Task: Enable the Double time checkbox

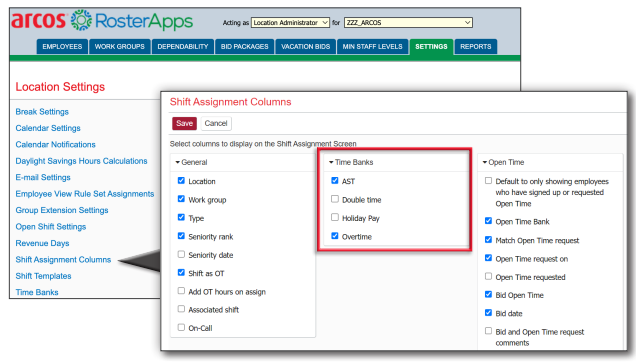Action: 335,199
